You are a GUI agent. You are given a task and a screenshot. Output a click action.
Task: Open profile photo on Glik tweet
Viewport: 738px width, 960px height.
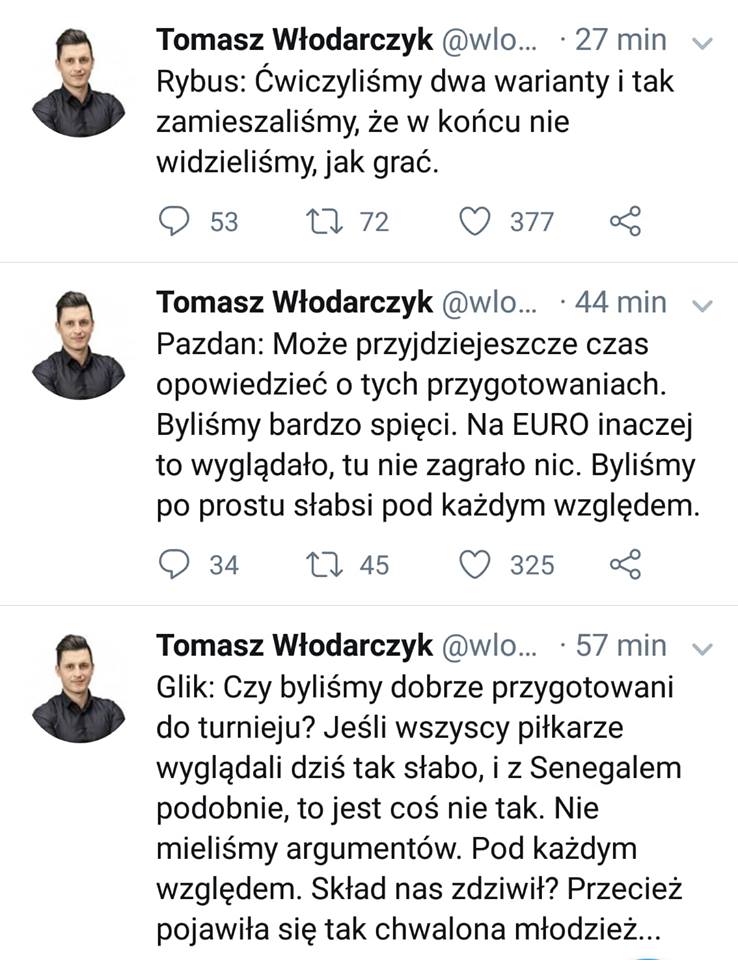pyautogui.click(x=78, y=687)
